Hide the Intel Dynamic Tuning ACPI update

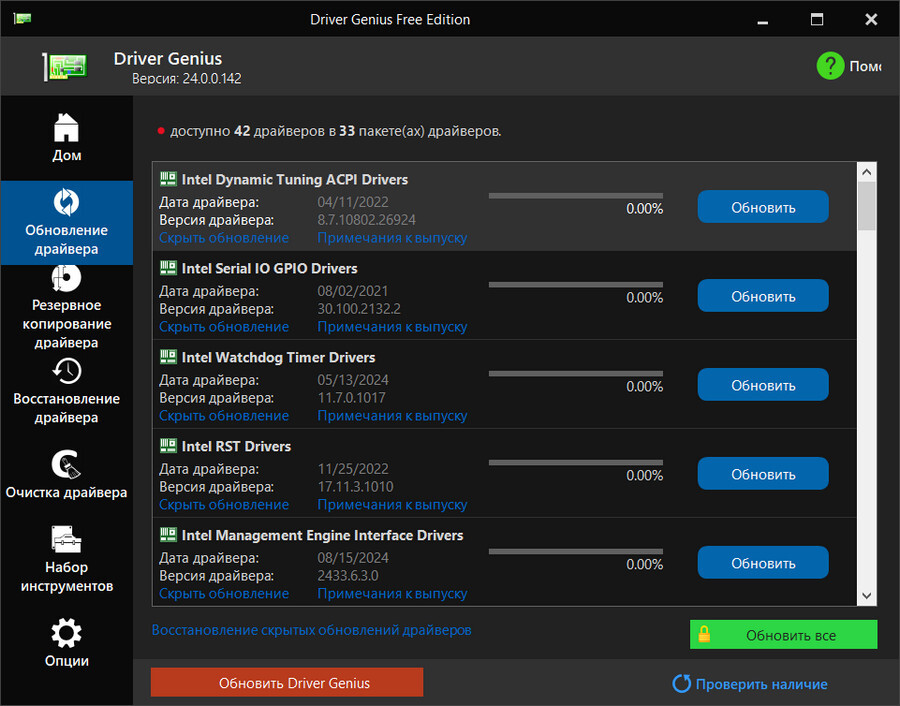point(224,238)
